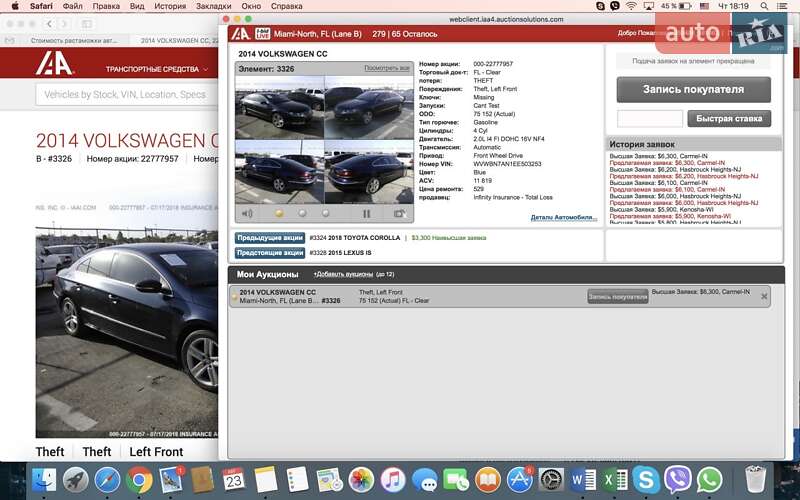Mute sound with the speaker icon
The width and height of the screenshot is (800, 500).
point(247,213)
